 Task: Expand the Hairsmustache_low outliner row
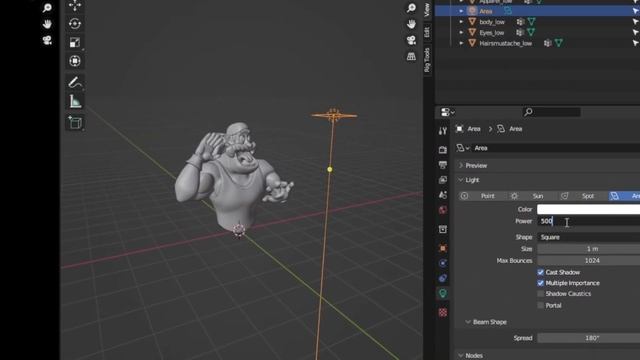[461, 43]
